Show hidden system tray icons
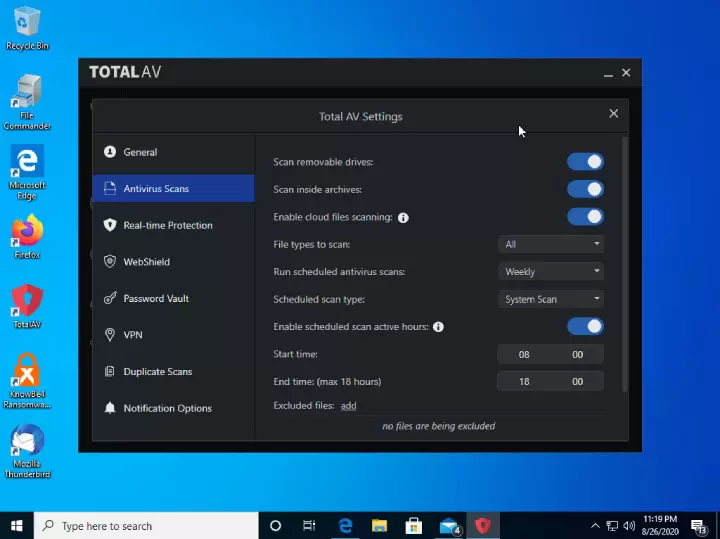The width and height of the screenshot is (720, 539). point(595,526)
